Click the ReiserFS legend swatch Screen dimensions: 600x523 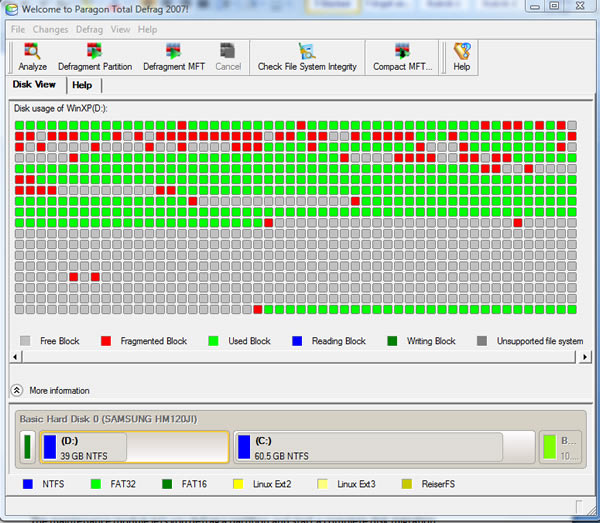407,484
